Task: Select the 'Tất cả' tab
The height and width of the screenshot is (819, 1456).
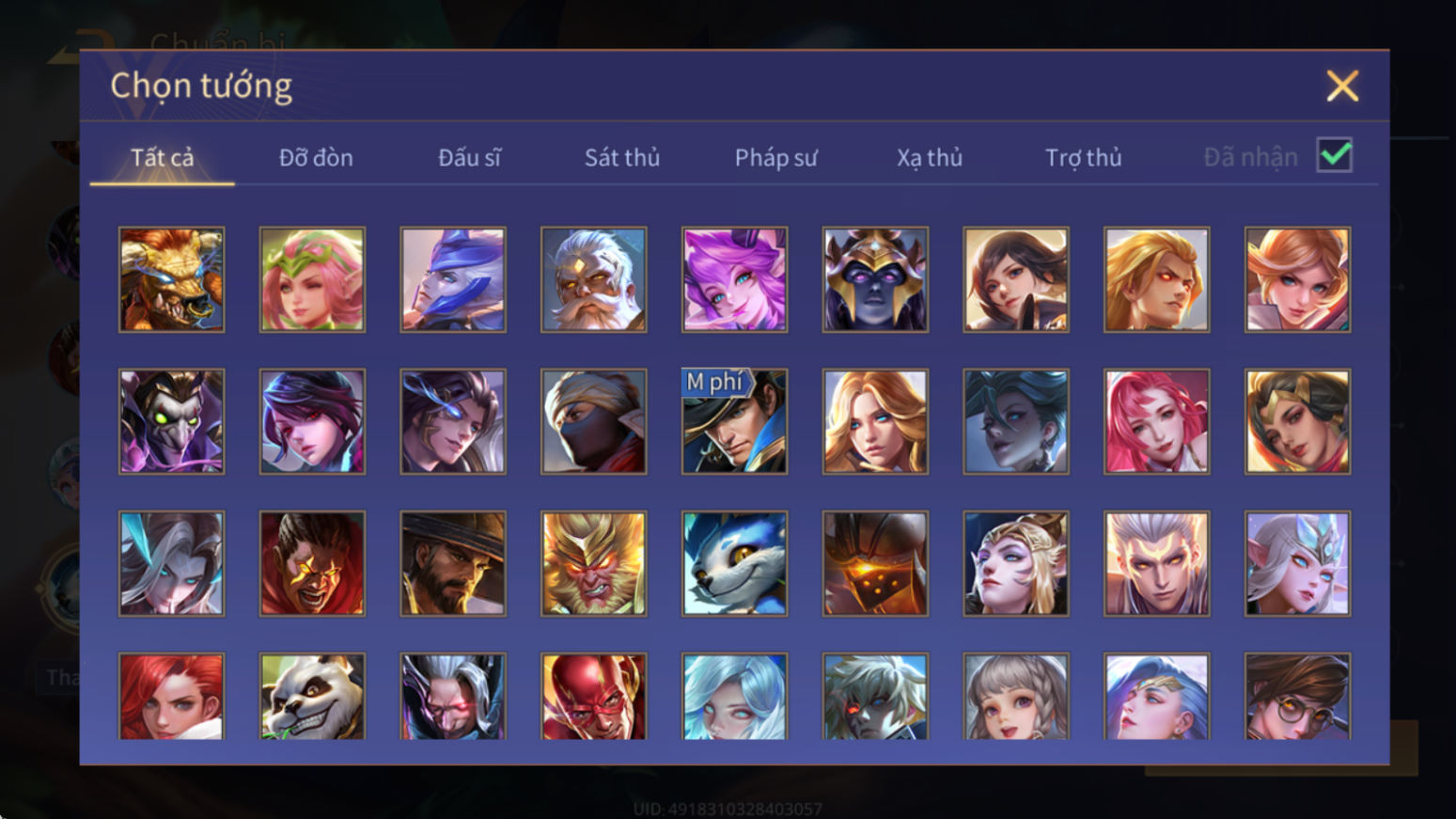Action: point(162,157)
